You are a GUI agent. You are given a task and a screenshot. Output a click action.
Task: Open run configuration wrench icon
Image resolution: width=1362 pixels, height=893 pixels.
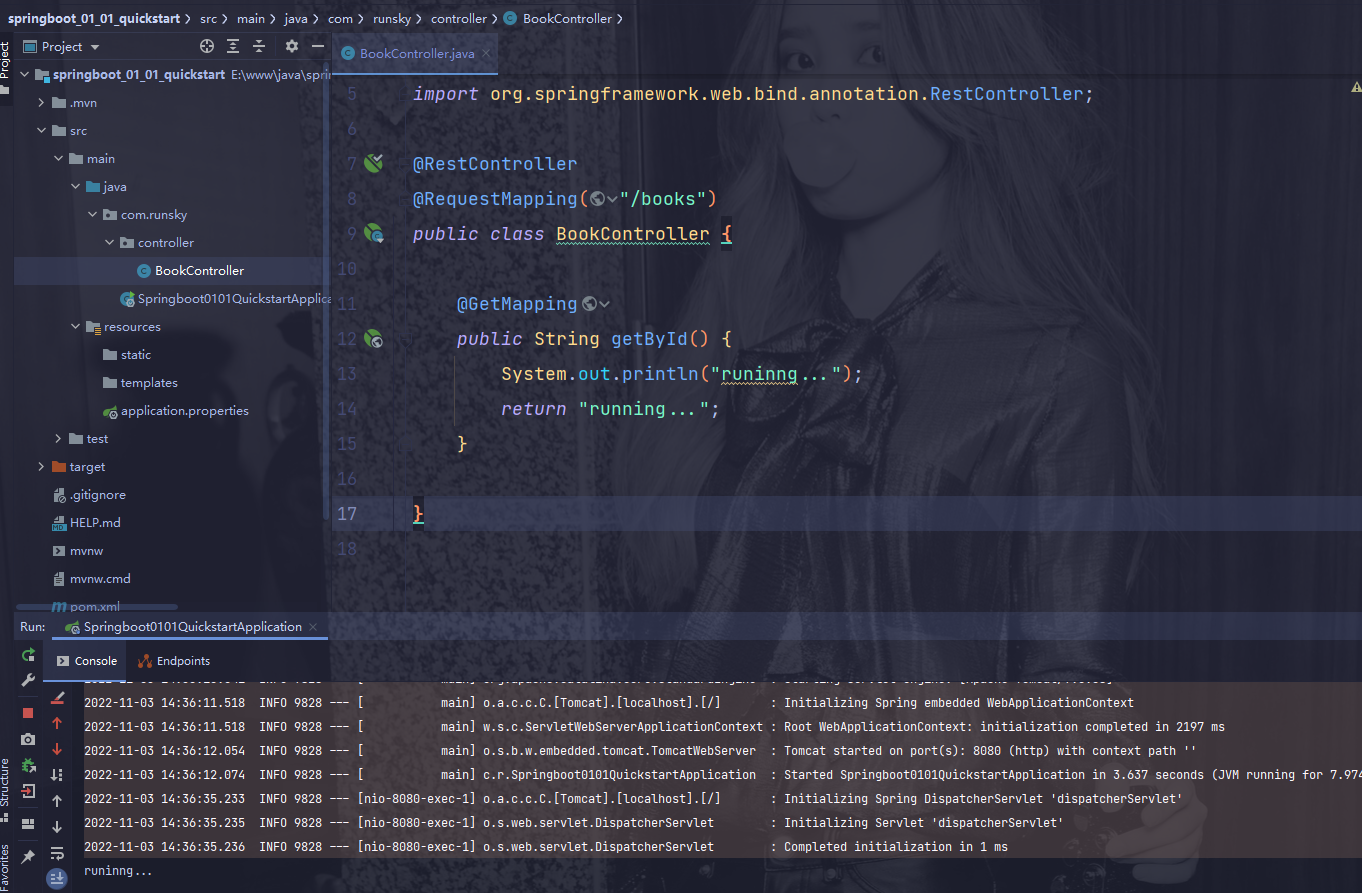click(28, 679)
